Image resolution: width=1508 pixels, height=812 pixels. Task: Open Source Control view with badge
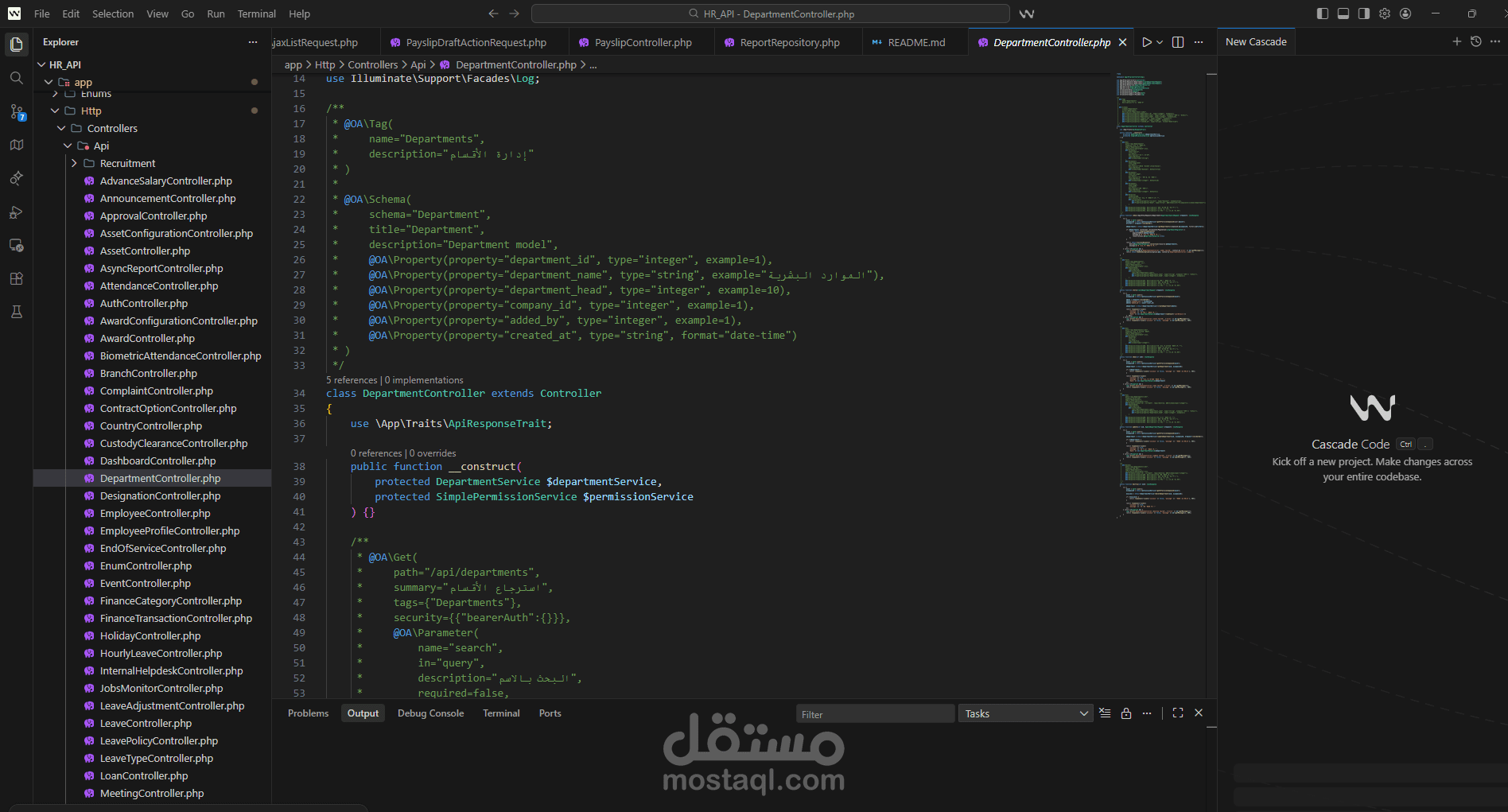coord(17,112)
